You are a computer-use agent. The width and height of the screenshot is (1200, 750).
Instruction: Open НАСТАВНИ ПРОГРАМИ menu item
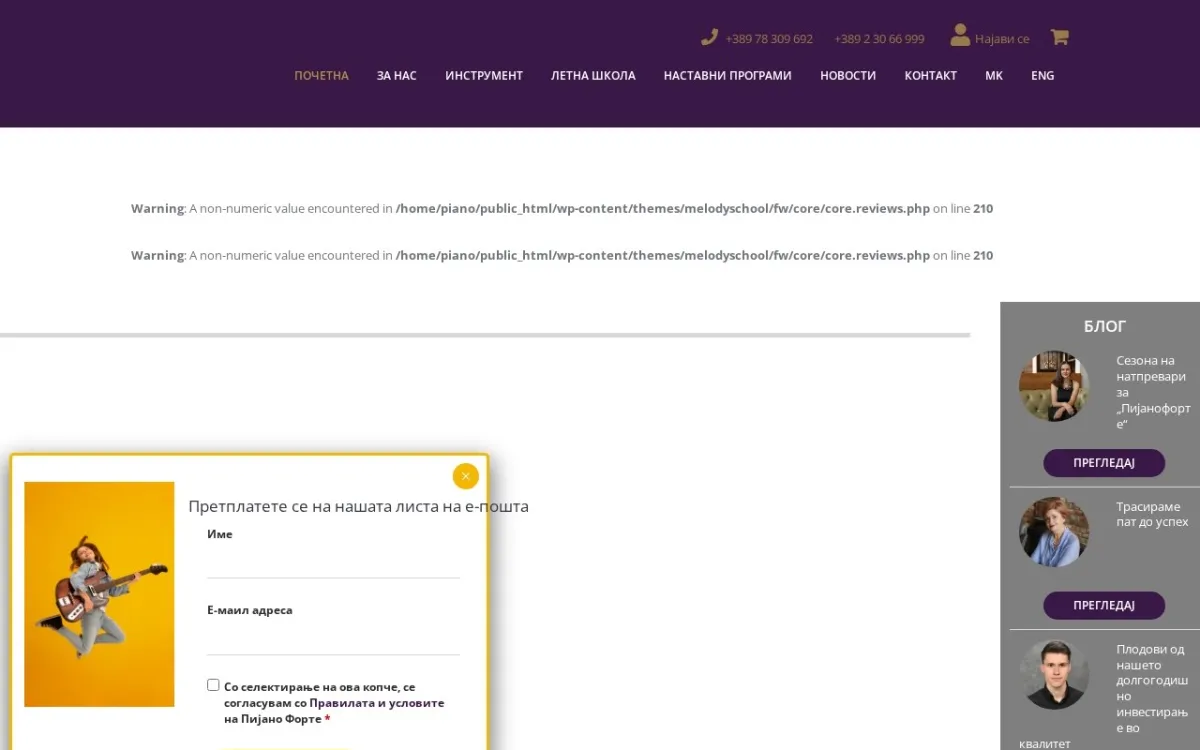(x=727, y=76)
